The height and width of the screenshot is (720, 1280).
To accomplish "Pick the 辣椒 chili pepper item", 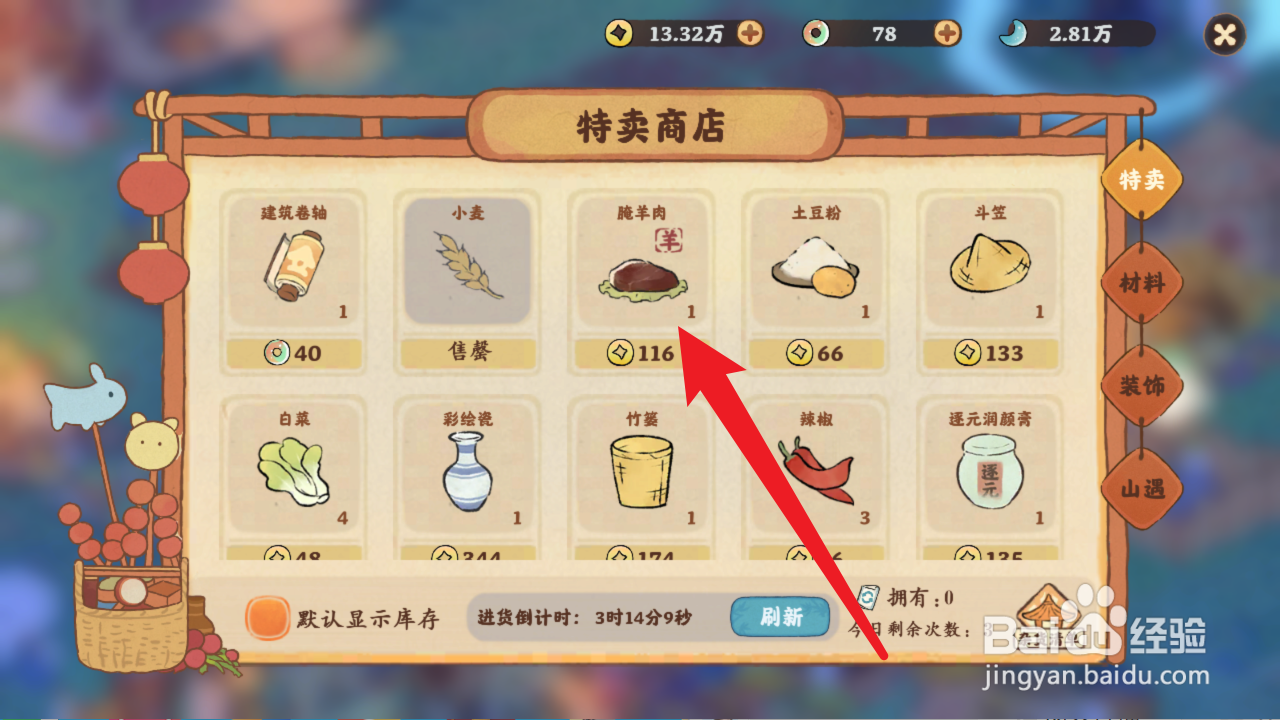I will [815, 468].
